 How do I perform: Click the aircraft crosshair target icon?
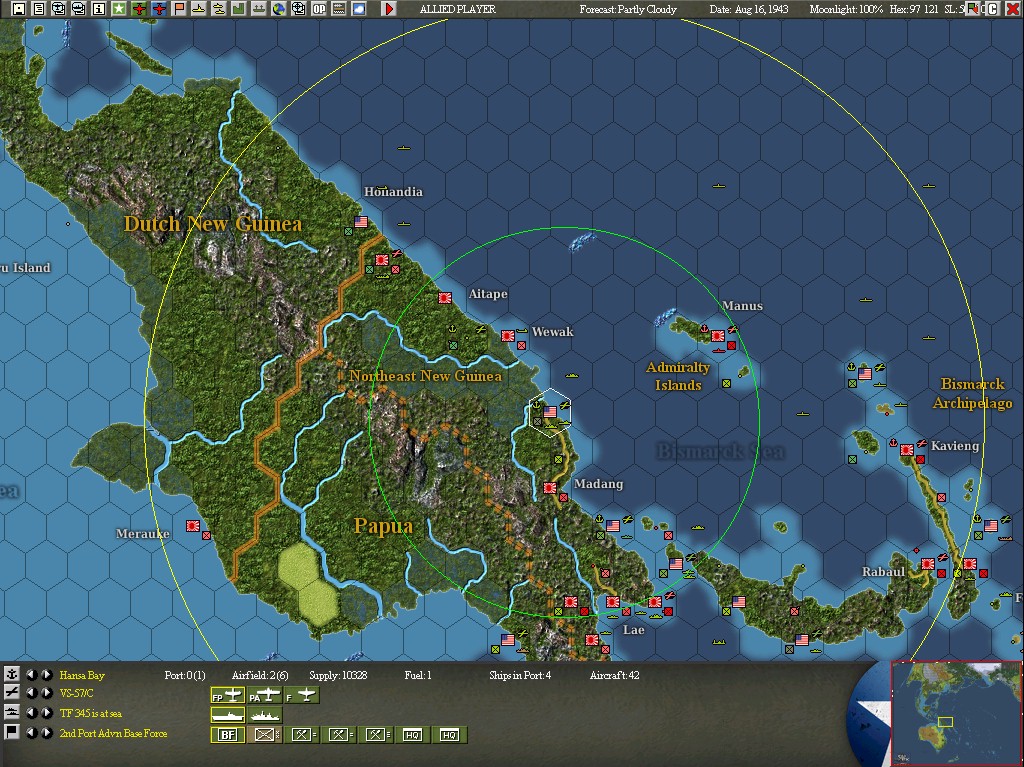pos(298,8)
